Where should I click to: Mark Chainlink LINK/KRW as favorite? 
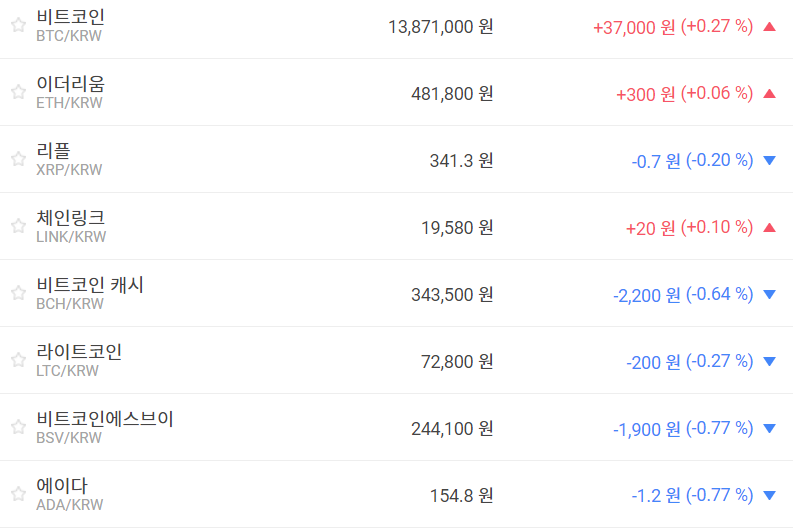pos(18,226)
